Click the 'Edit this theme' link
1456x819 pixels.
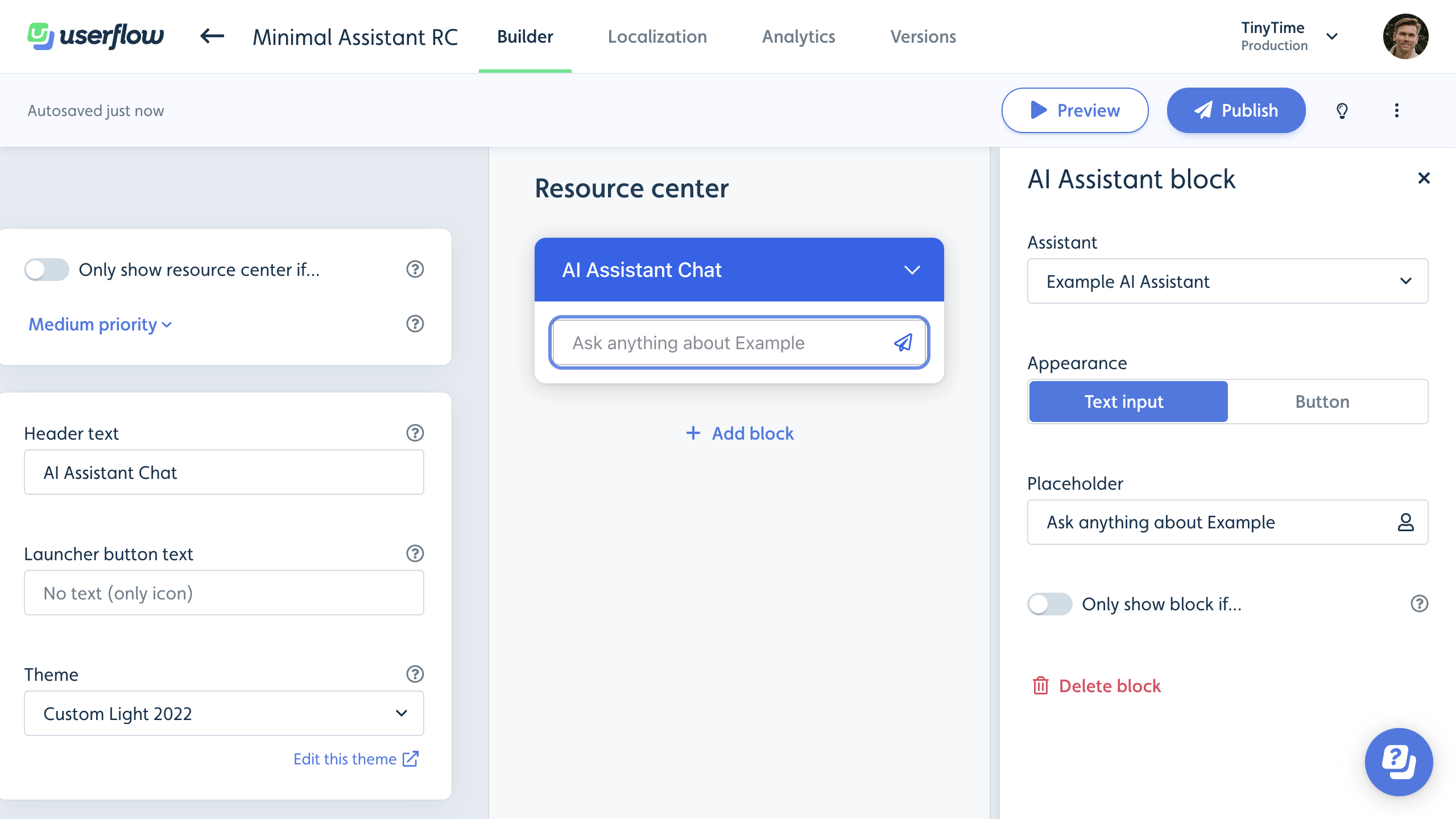(x=357, y=759)
